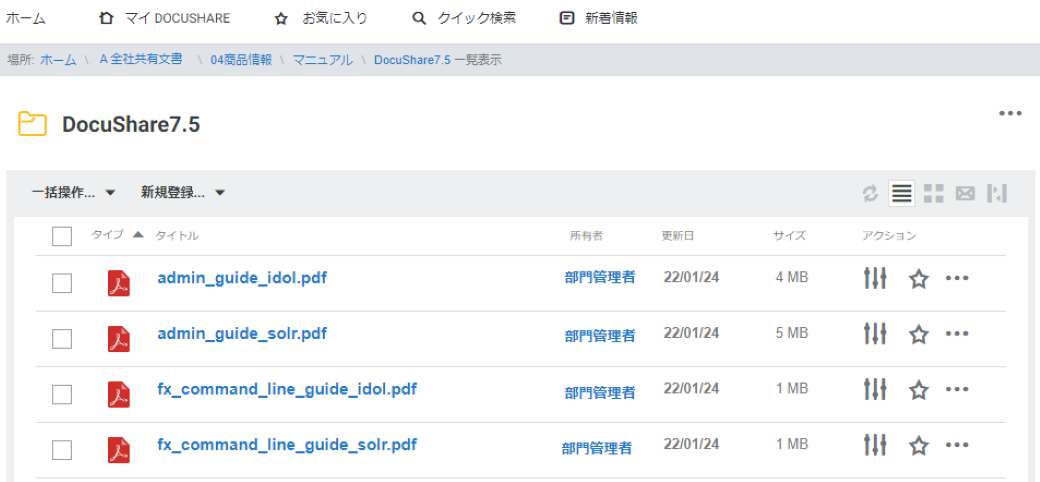Open properties icon for admin_guide_solr.pdf

(875, 334)
